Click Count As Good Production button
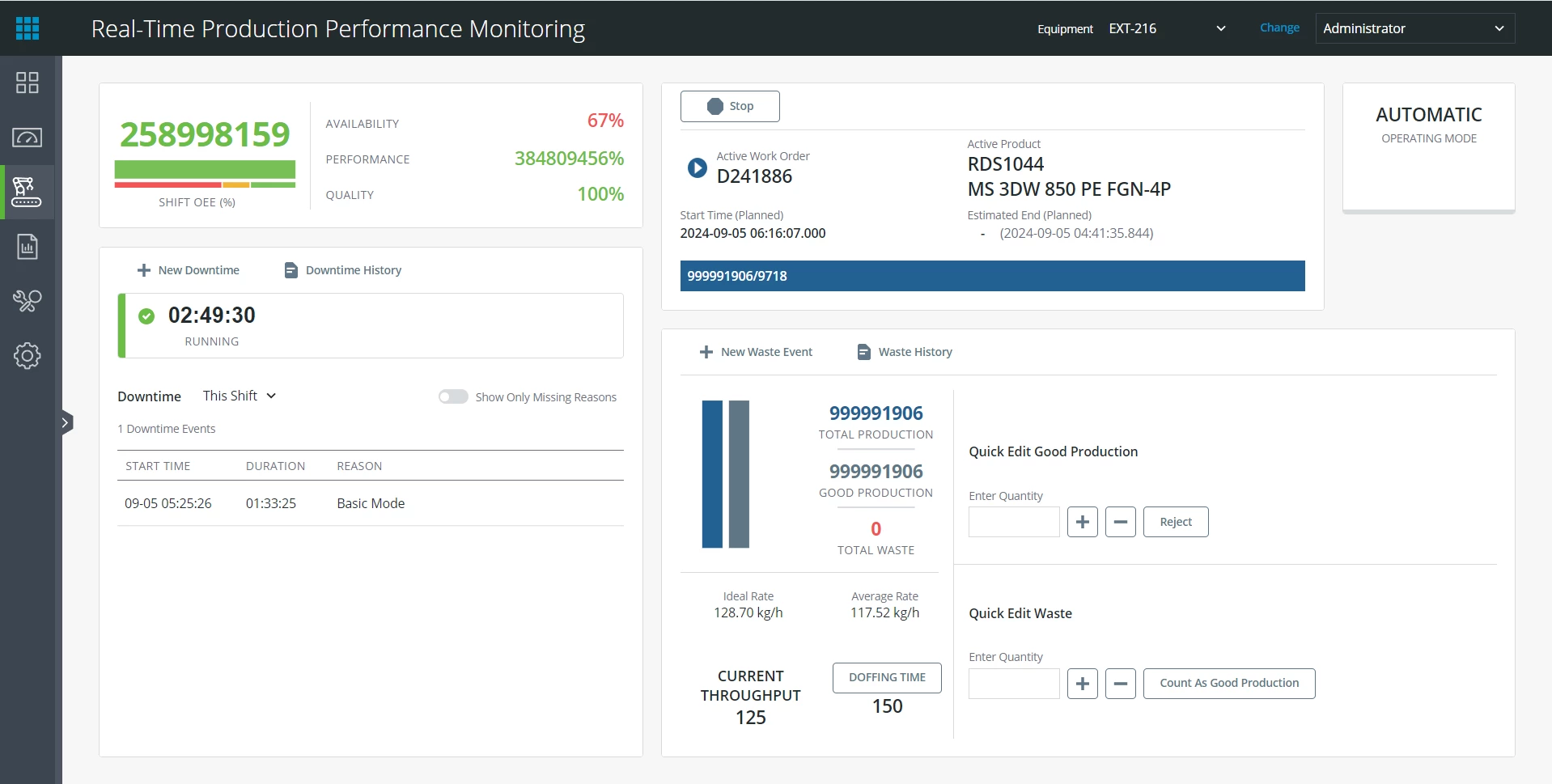1552x784 pixels. [1229, 684]
